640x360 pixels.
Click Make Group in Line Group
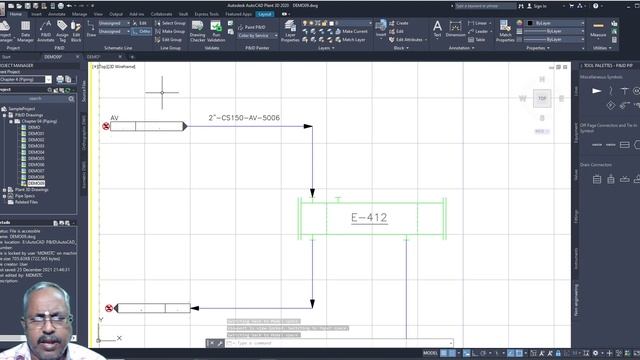[170, 31]
